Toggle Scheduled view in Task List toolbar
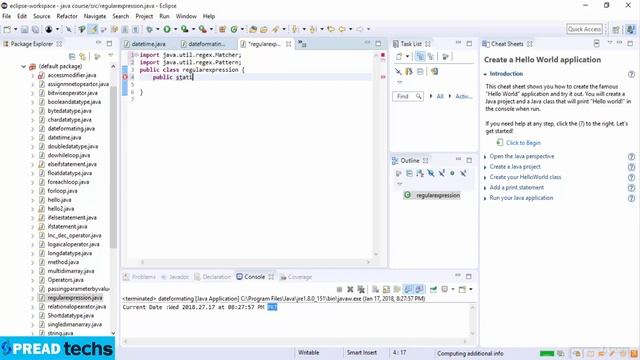The image size is (640, 360). pyautogui.click(x=431, y=57)
